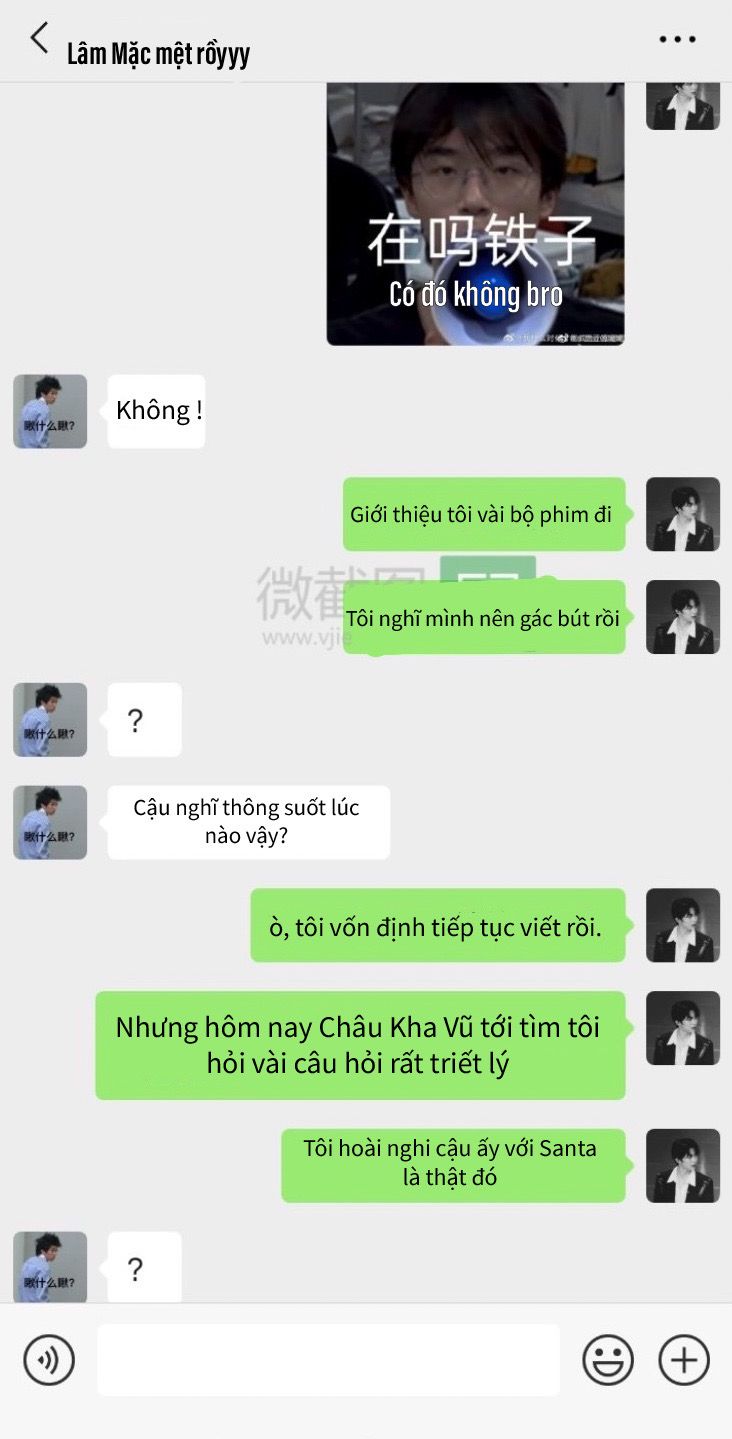732x1439 pixels.
Task: Select 'Cậu nghĩ thông suốt lúc nào vậy?' message
Action: (248, 822)
